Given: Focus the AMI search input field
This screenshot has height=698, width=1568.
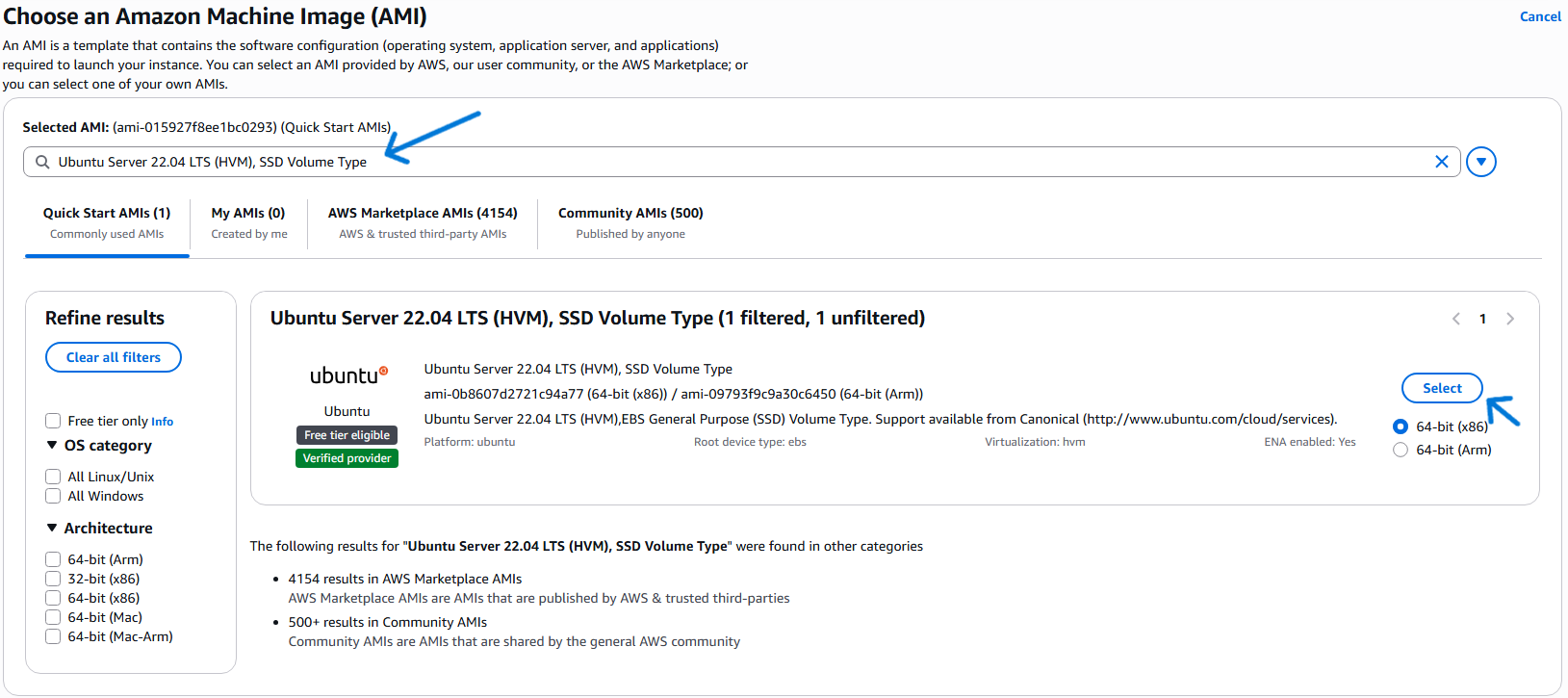Looking at the screenshot, I should (741, 162).
